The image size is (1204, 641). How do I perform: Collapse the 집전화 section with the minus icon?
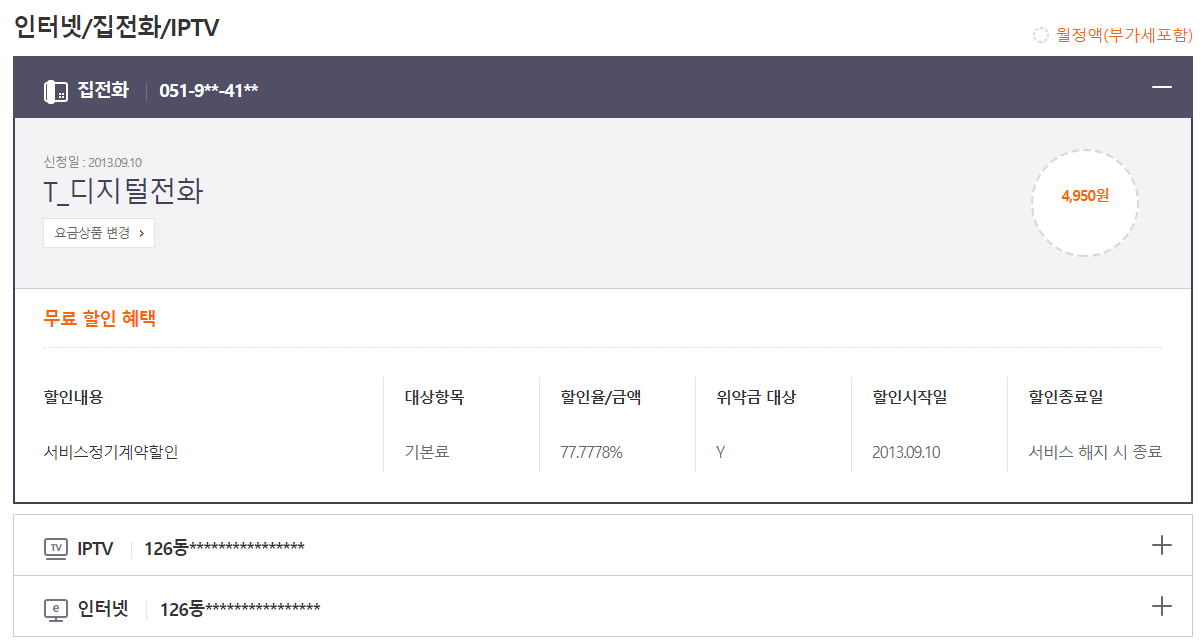point(1161,88)
